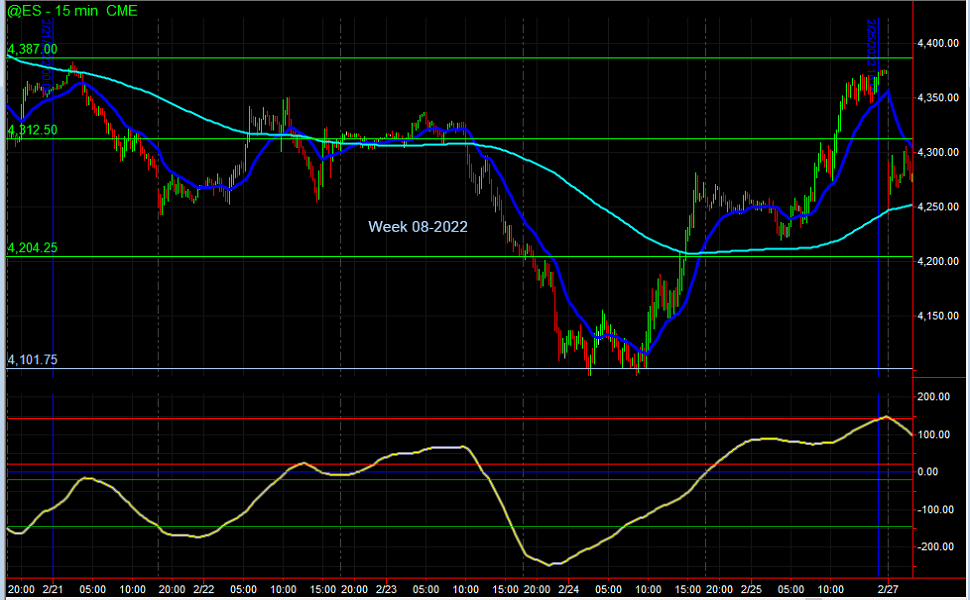Select the 4,312.50 level label

(x=33, y=130)
